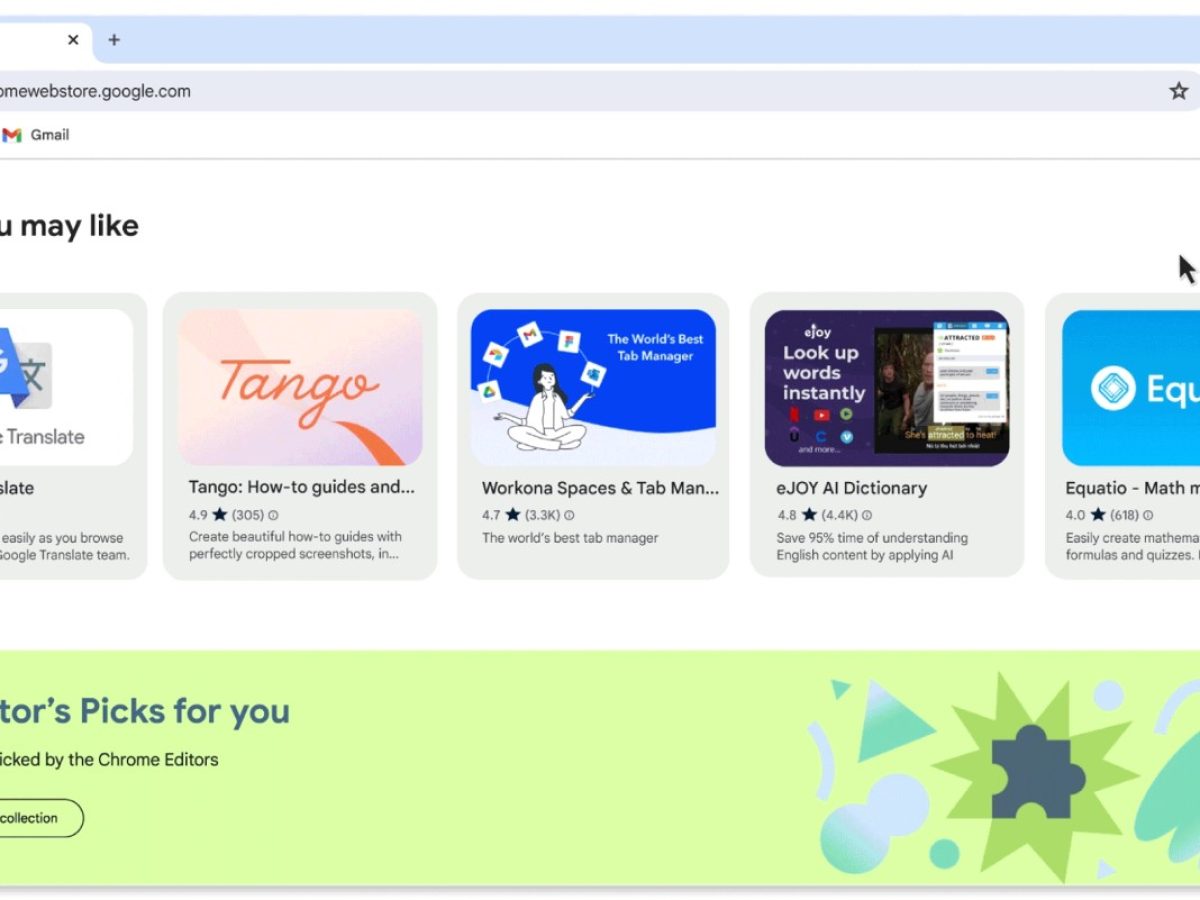Open the Equatio - Math m... title

[x=1132, y=488]
